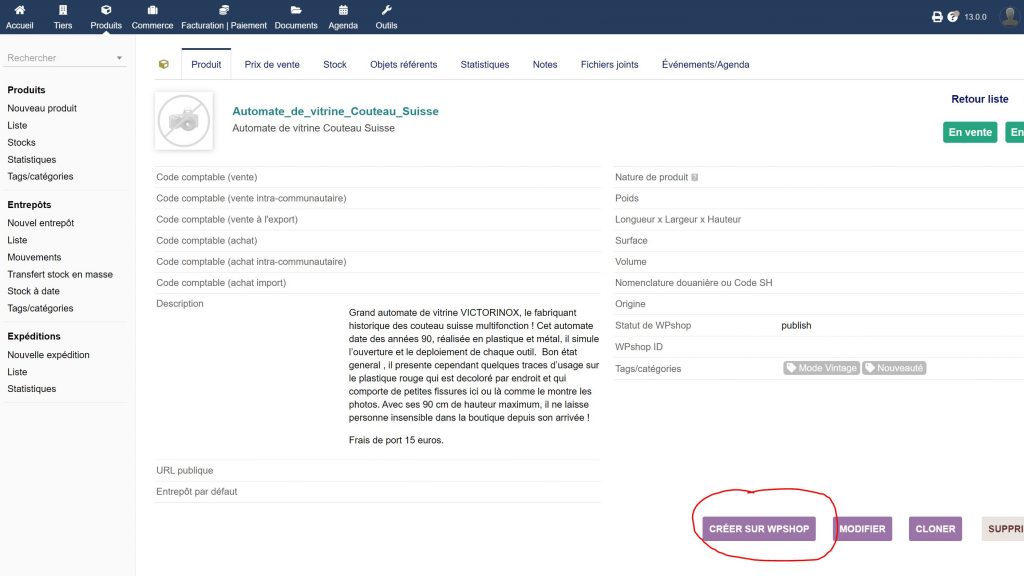Open the Agenda calendar icon
The width and height of the screenshot is (1024, 576).
pos(343,10)
